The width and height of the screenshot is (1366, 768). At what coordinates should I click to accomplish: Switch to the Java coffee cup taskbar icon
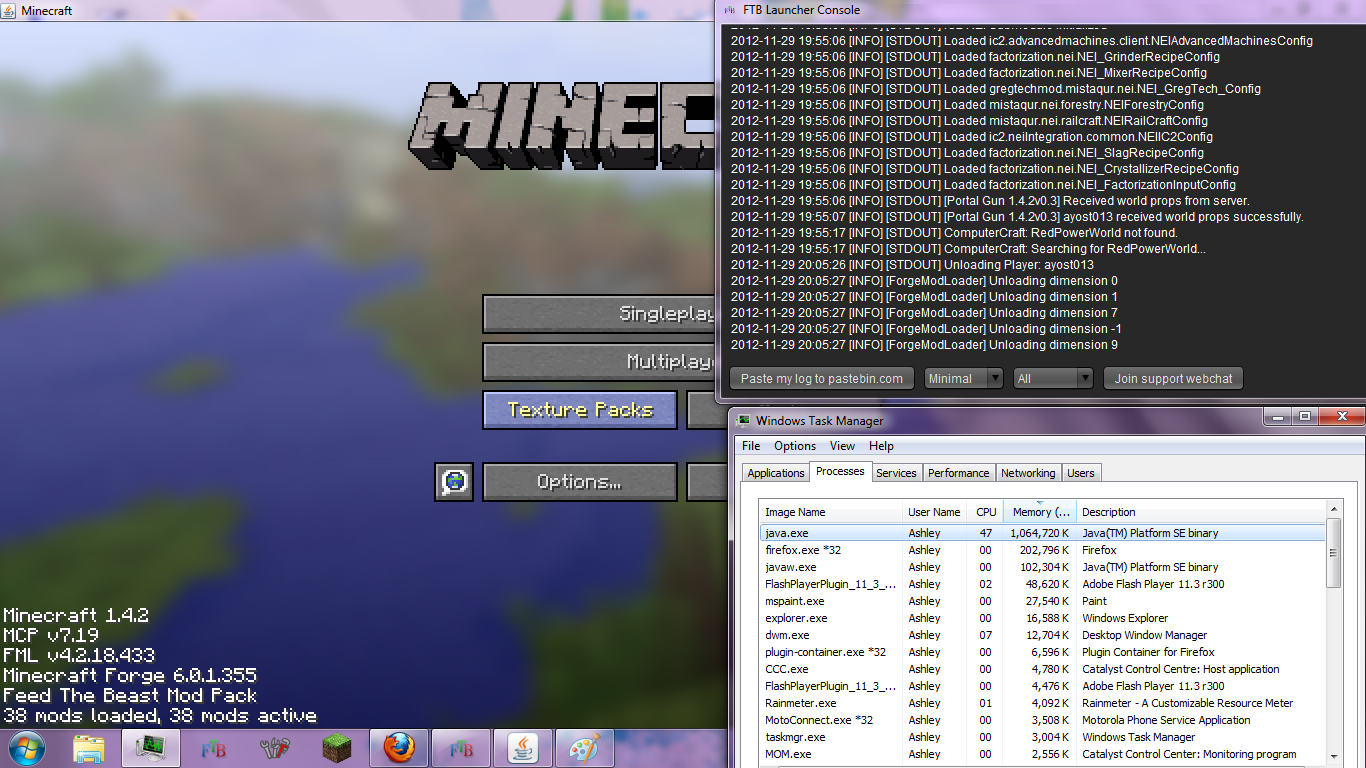point(522,748)
